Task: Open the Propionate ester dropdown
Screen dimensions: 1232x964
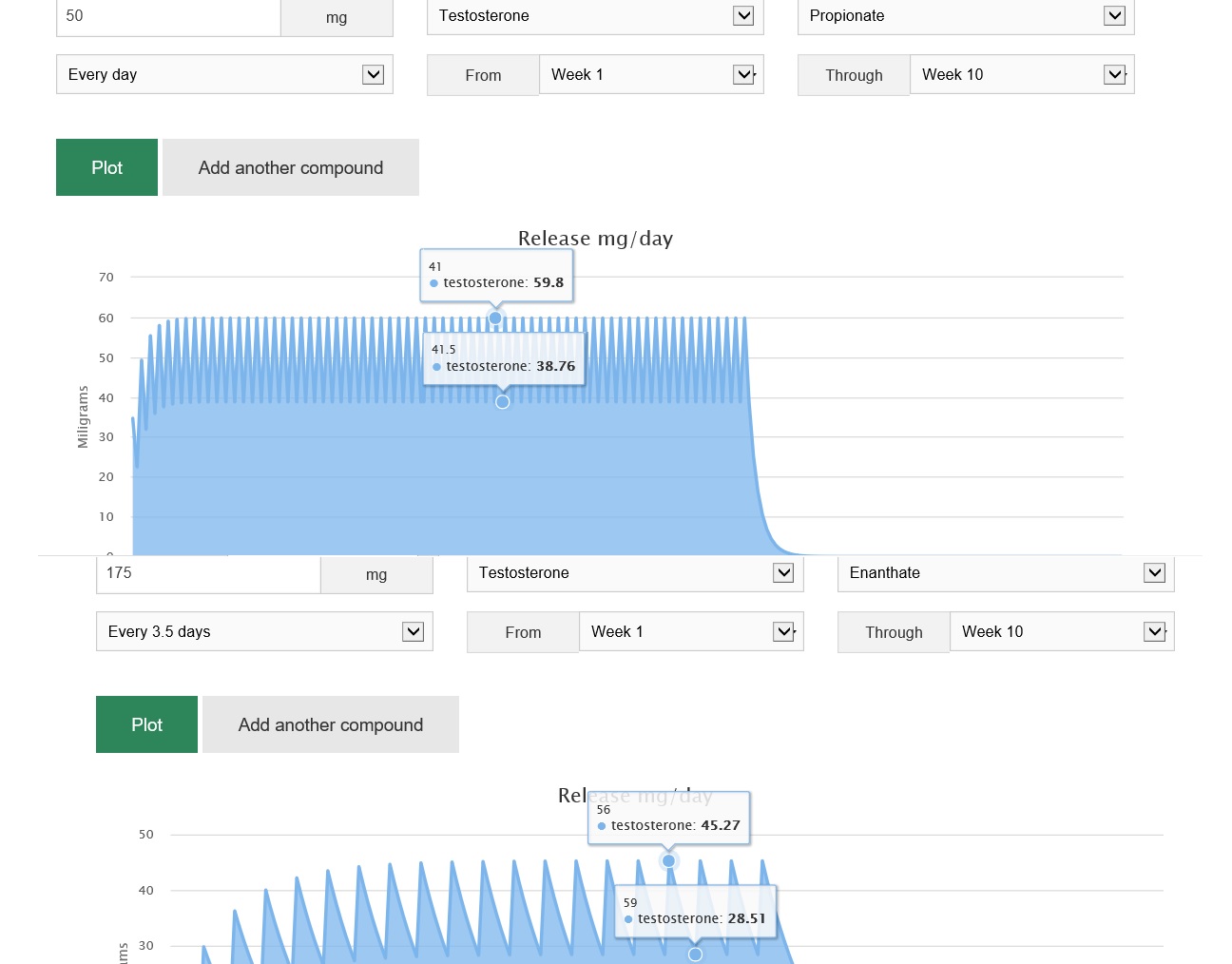Action: (965, 16)
